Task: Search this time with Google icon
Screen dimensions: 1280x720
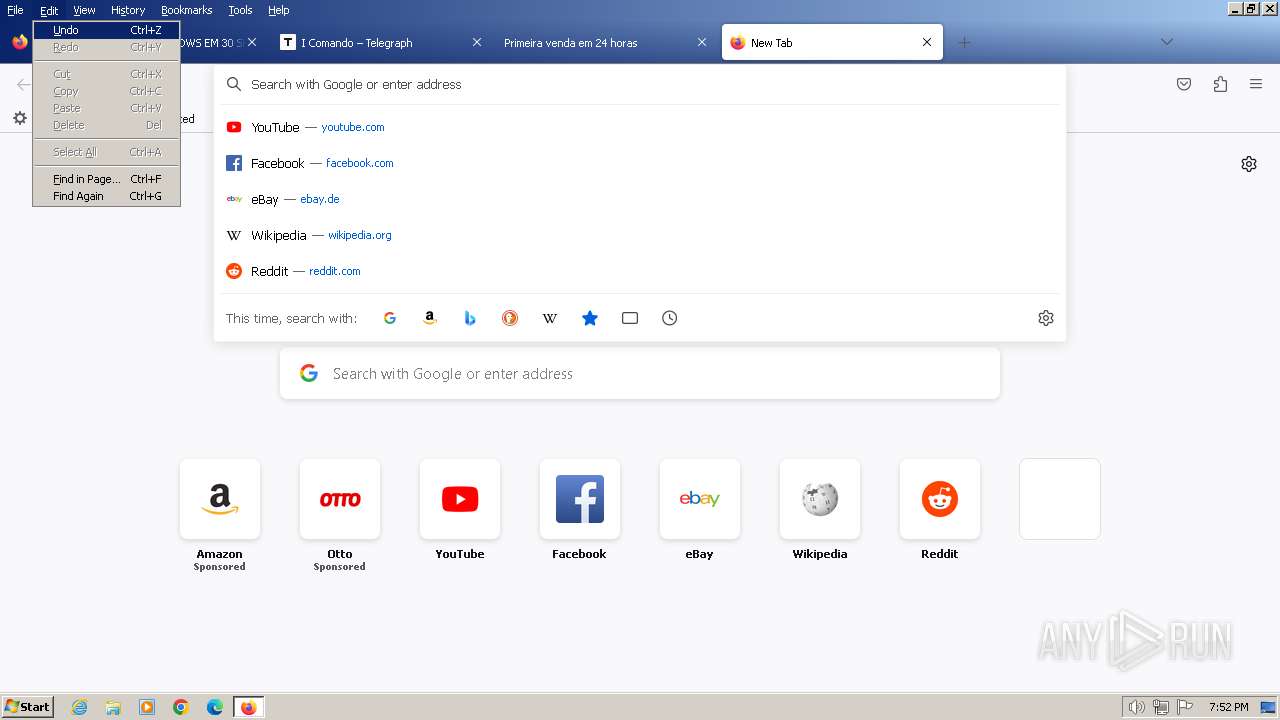Action: click(390, 318)
